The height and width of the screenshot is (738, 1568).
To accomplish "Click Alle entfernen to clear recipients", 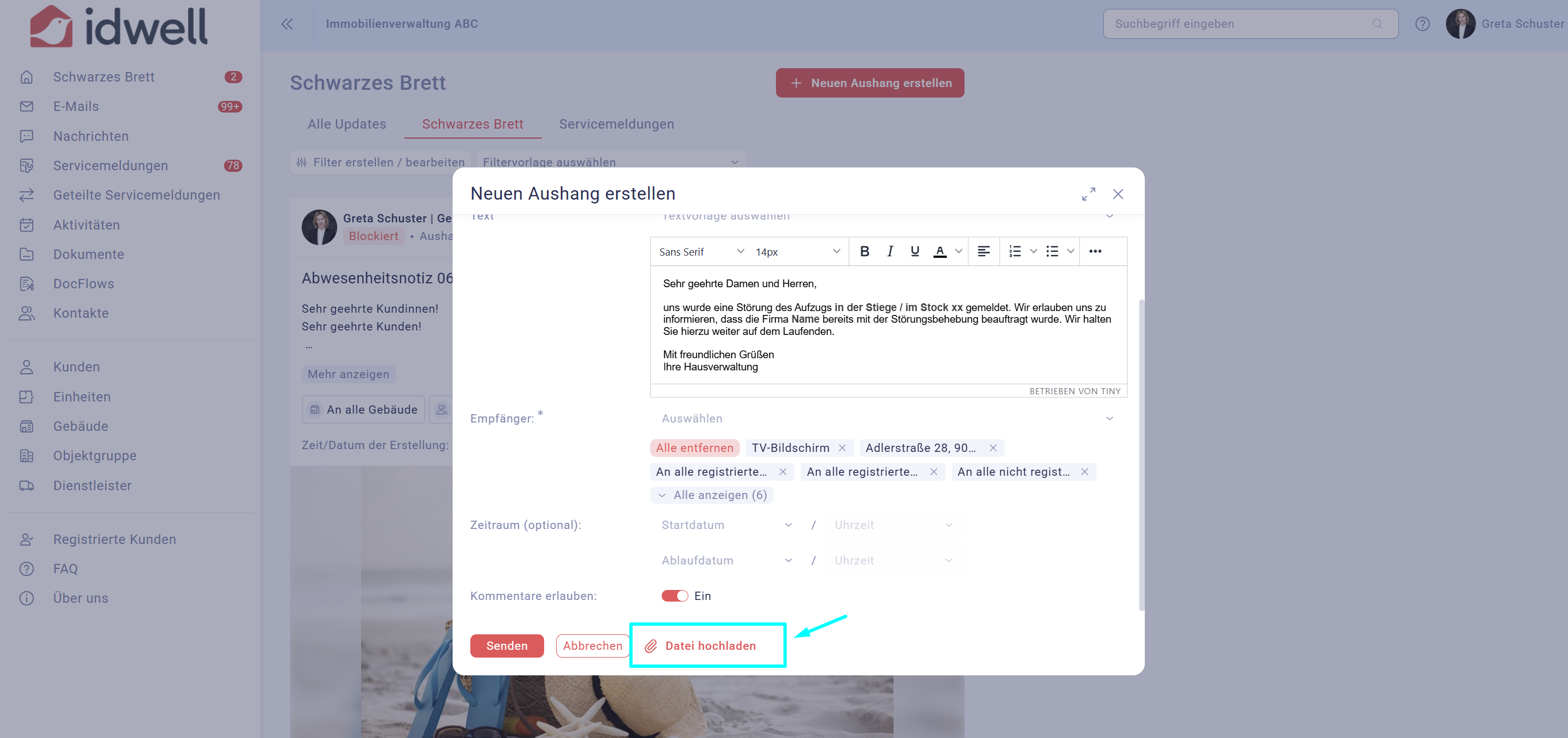I will tap(694, 448).
